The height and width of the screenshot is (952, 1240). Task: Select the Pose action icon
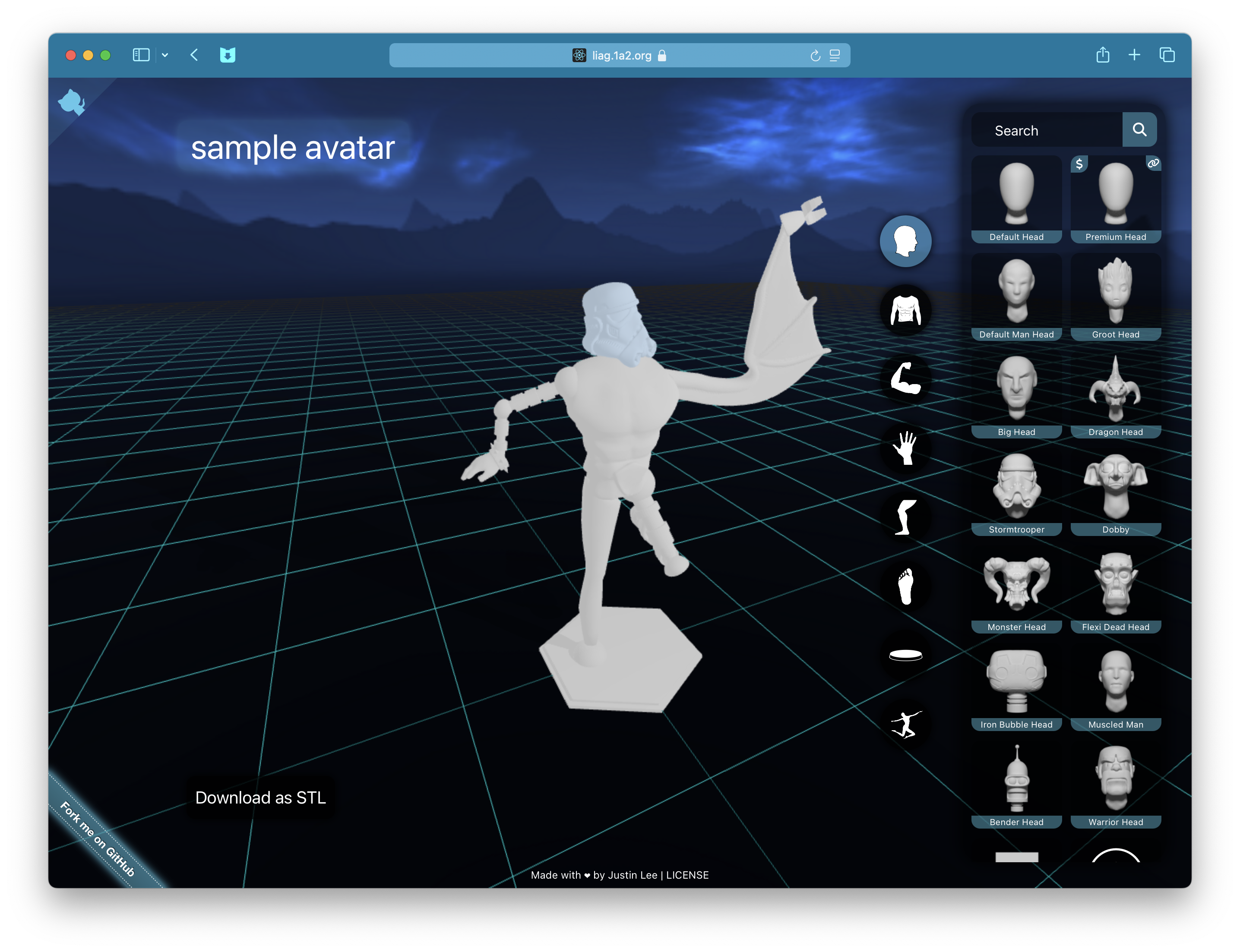[905, 725]
